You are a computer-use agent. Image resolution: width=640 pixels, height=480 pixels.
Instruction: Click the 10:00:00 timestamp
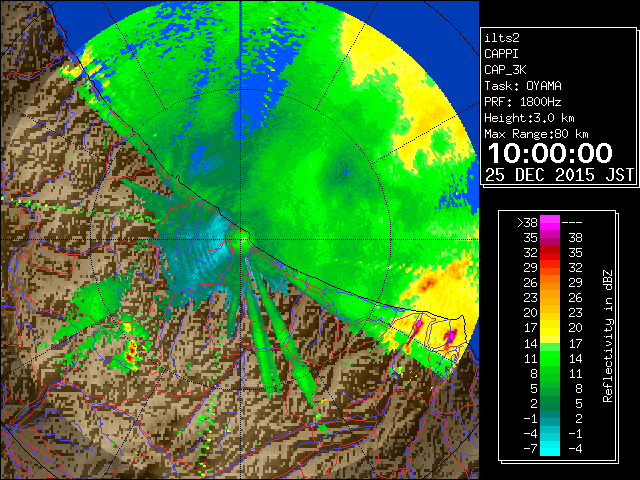pos(550,153)
